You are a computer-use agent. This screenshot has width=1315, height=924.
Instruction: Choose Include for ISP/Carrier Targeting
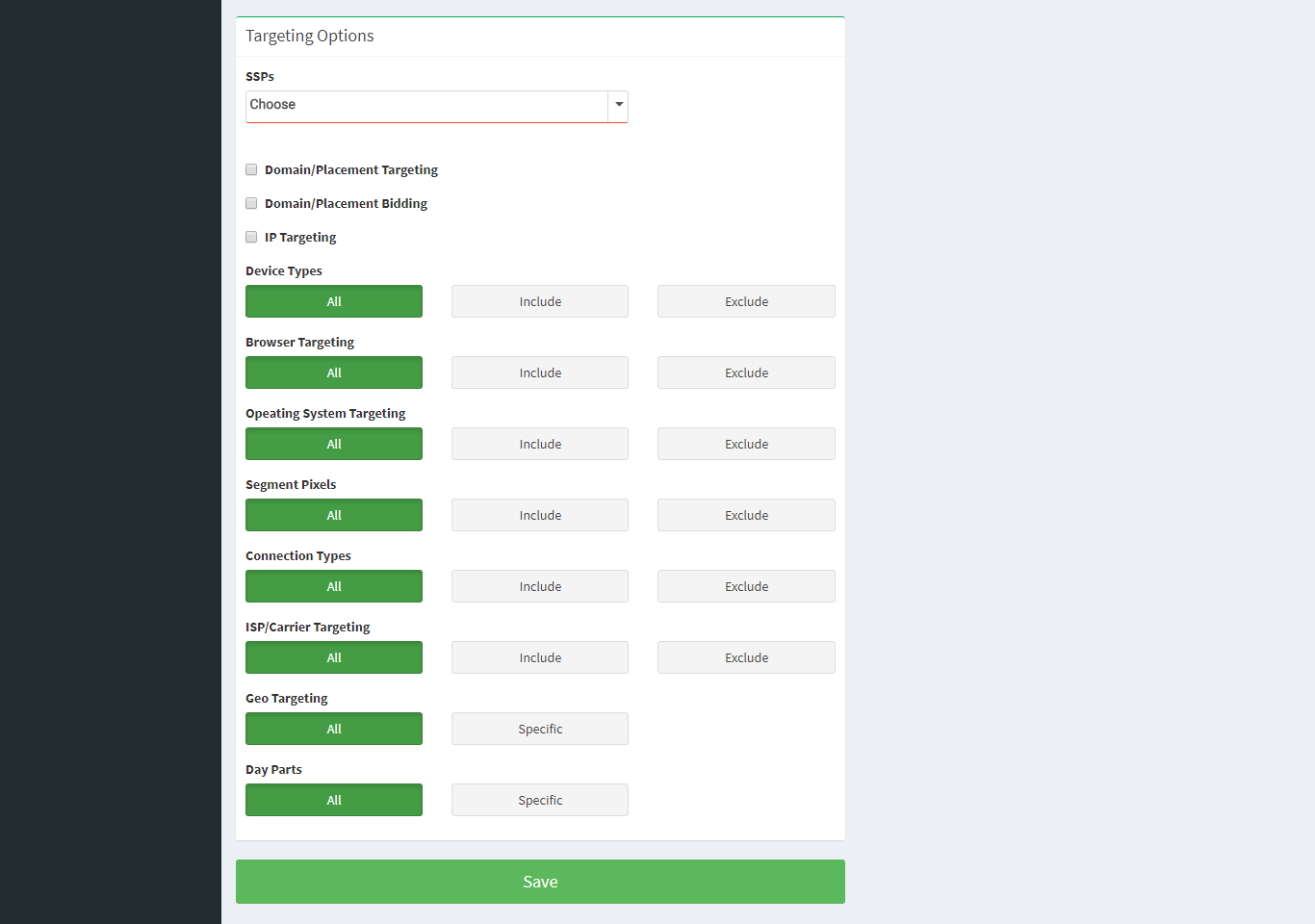(x=540, y=657)
